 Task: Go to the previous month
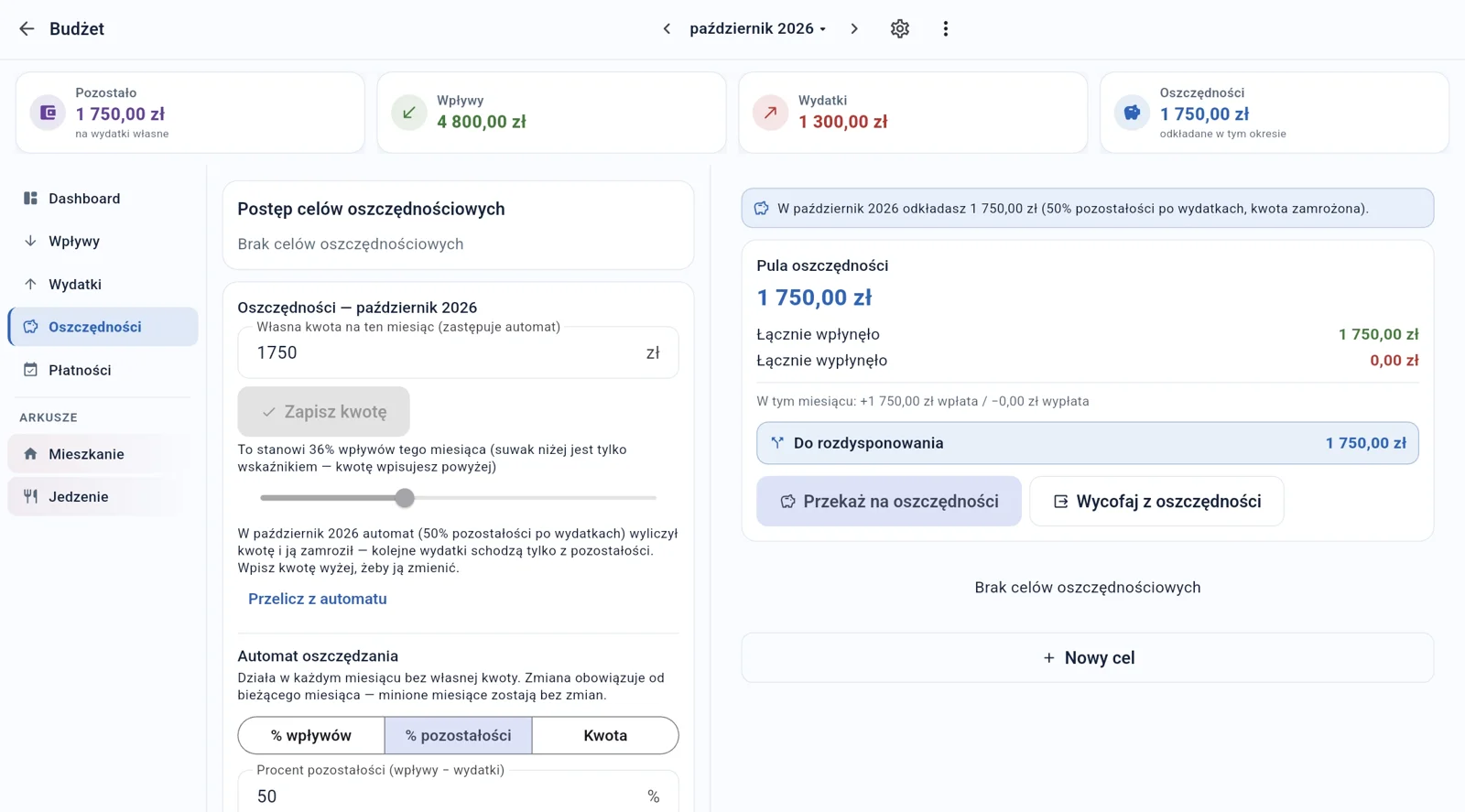667,28
